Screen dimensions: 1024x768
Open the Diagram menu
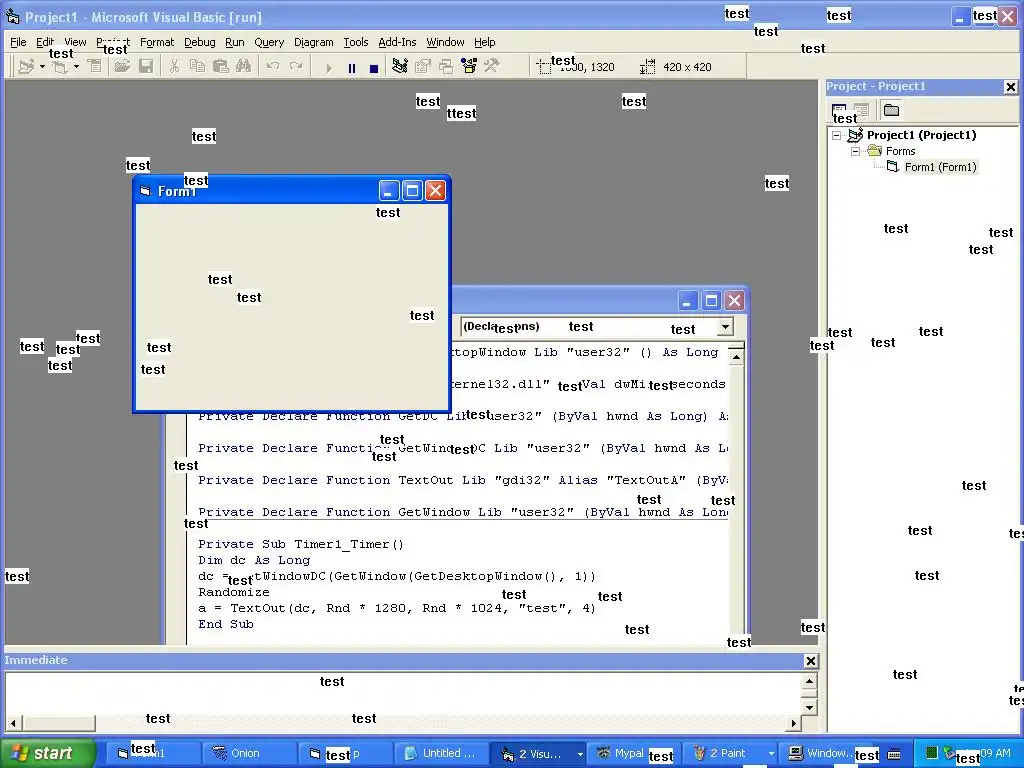pyautogui.click(x=313, y=42)
